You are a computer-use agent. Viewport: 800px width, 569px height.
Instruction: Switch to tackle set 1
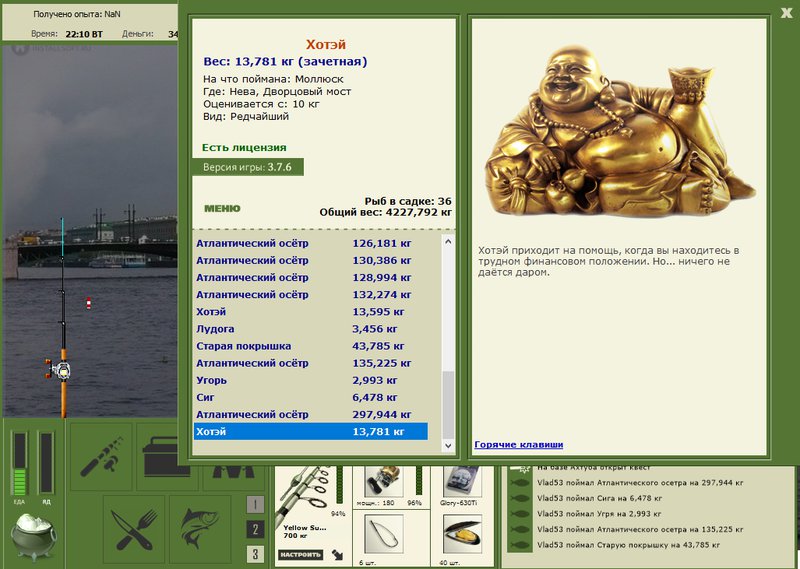coord(255,505)
